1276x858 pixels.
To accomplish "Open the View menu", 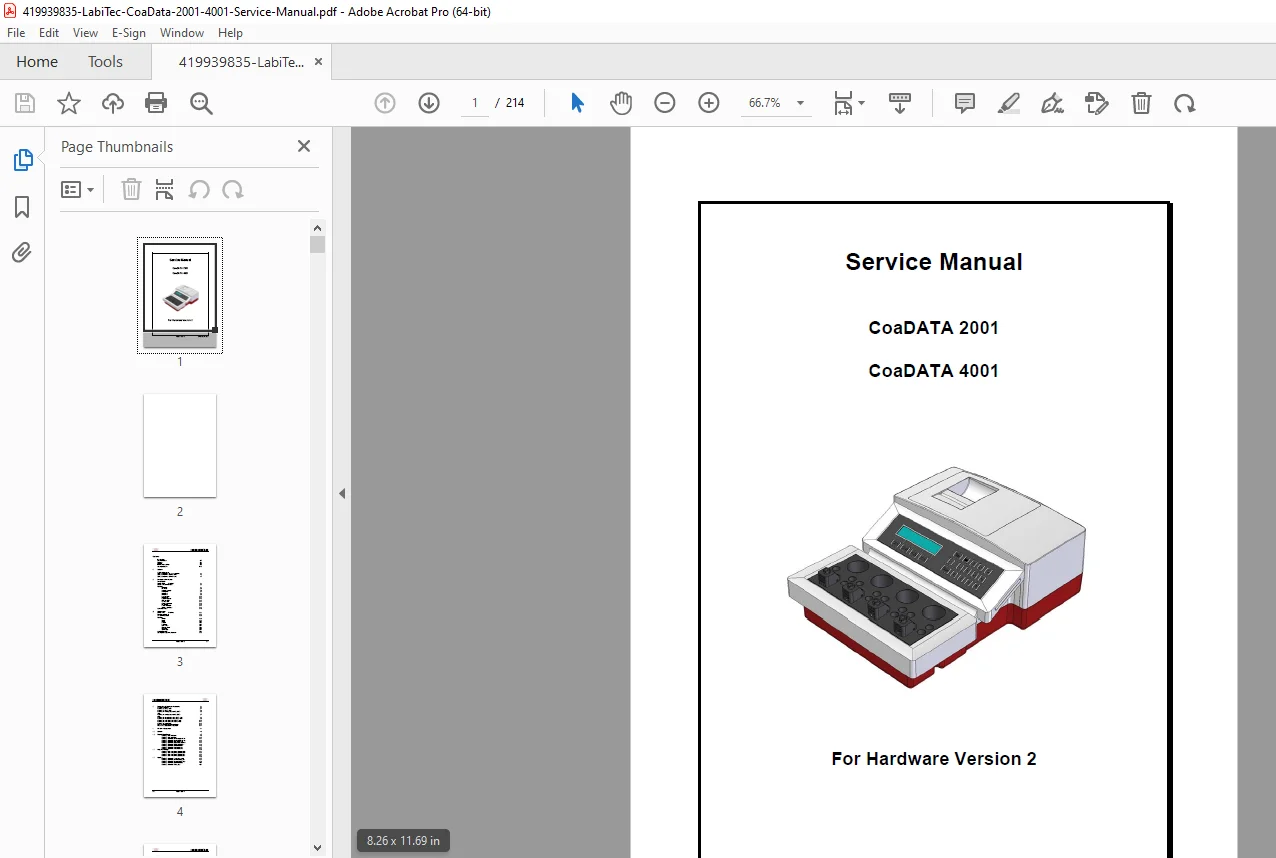I will pos(86,33).
